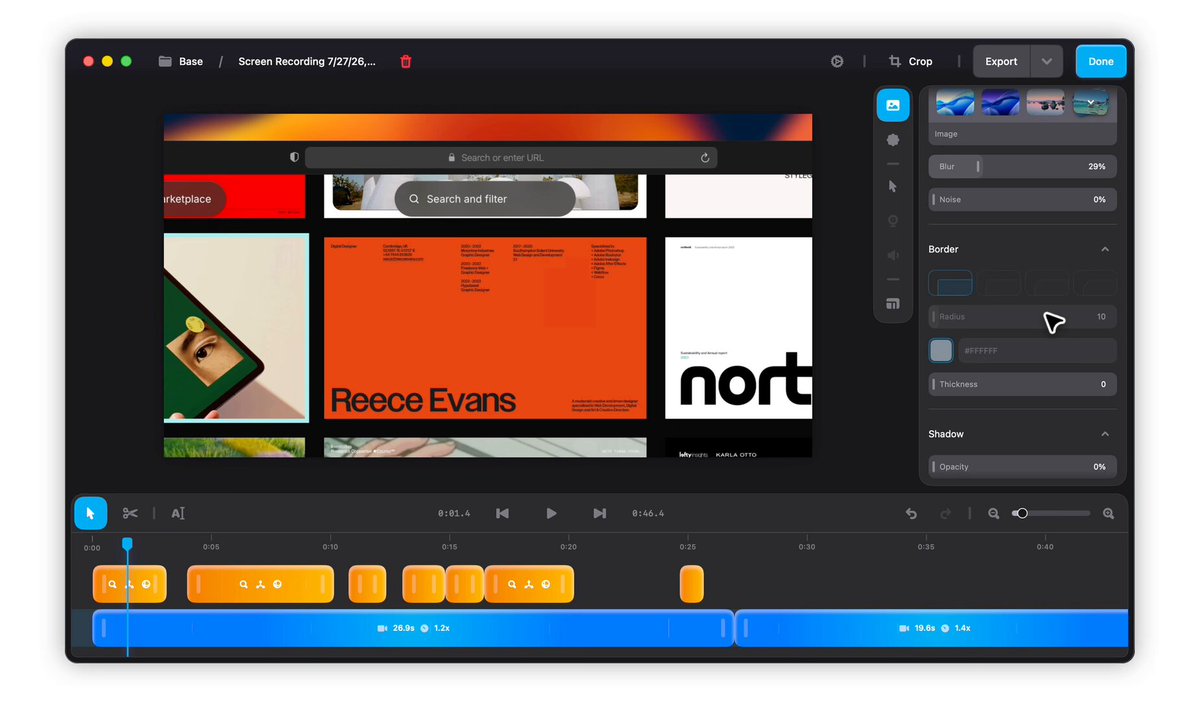
Task: Click the Done button
Action: [x=1100, y=61]
